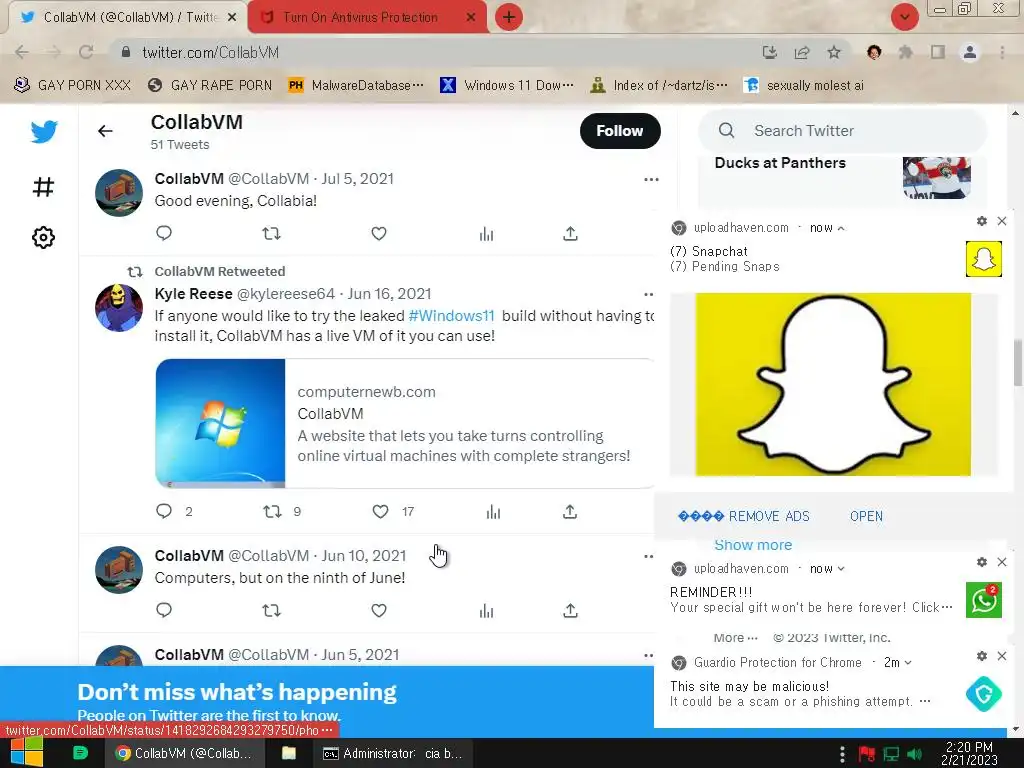The height and width of the screenshot is (768, 1024).
Task: Reply to the 'Good evening, Collabia!' tweet
Action: [164, 233]
